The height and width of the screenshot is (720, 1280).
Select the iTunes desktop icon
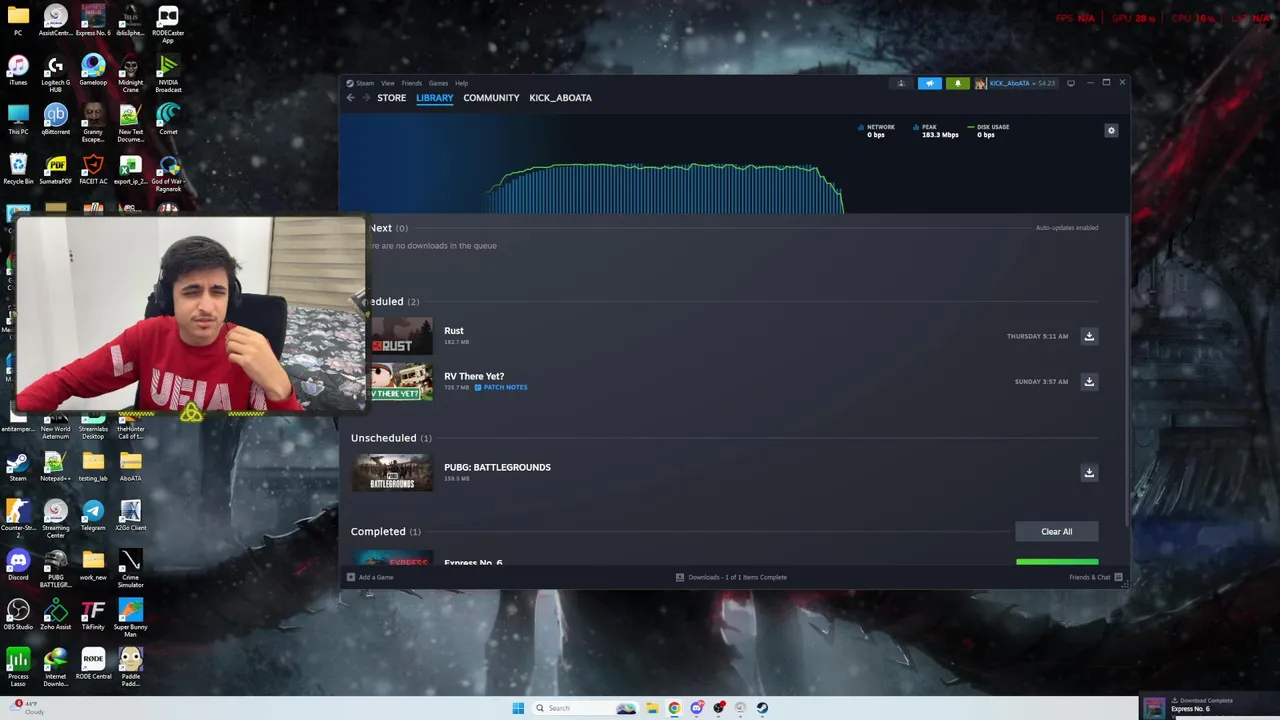pos(18,70)
